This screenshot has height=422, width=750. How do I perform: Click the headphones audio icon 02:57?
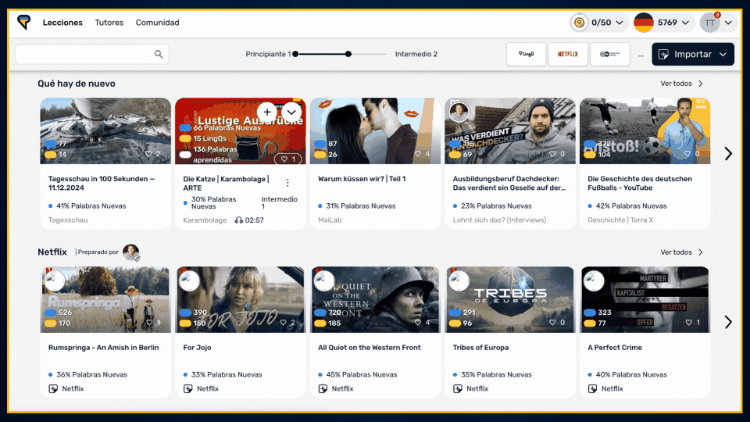click(239, 220)
